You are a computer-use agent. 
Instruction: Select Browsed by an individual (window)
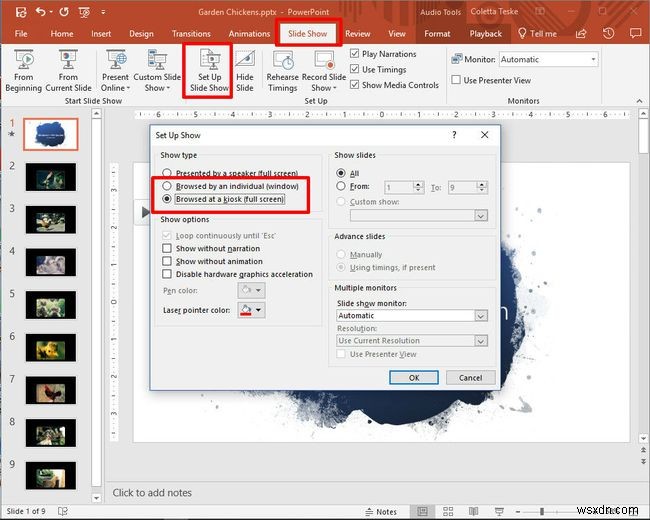(167, 186)
